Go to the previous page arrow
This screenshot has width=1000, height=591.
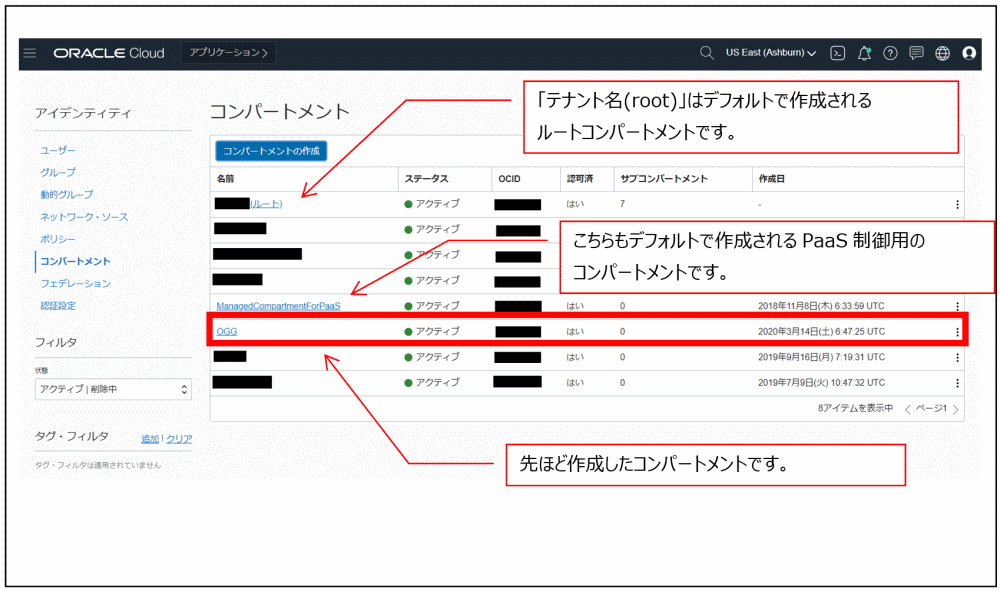pyautogui.click(x=908, y=409)
